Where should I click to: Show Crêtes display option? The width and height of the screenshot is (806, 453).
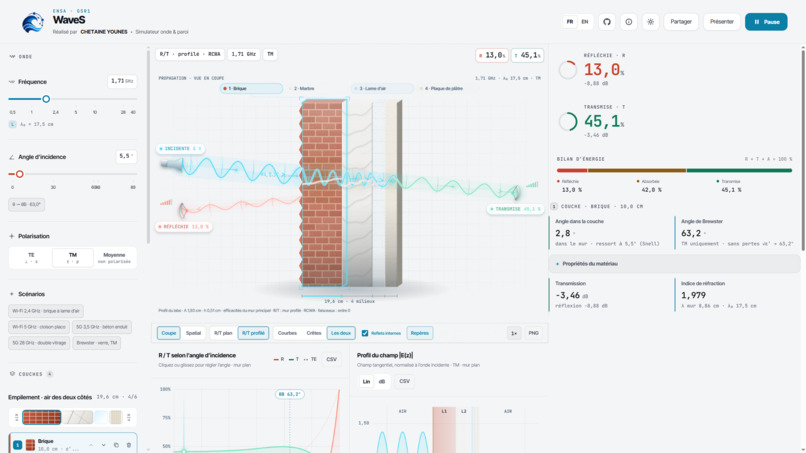tap(314, 333)
